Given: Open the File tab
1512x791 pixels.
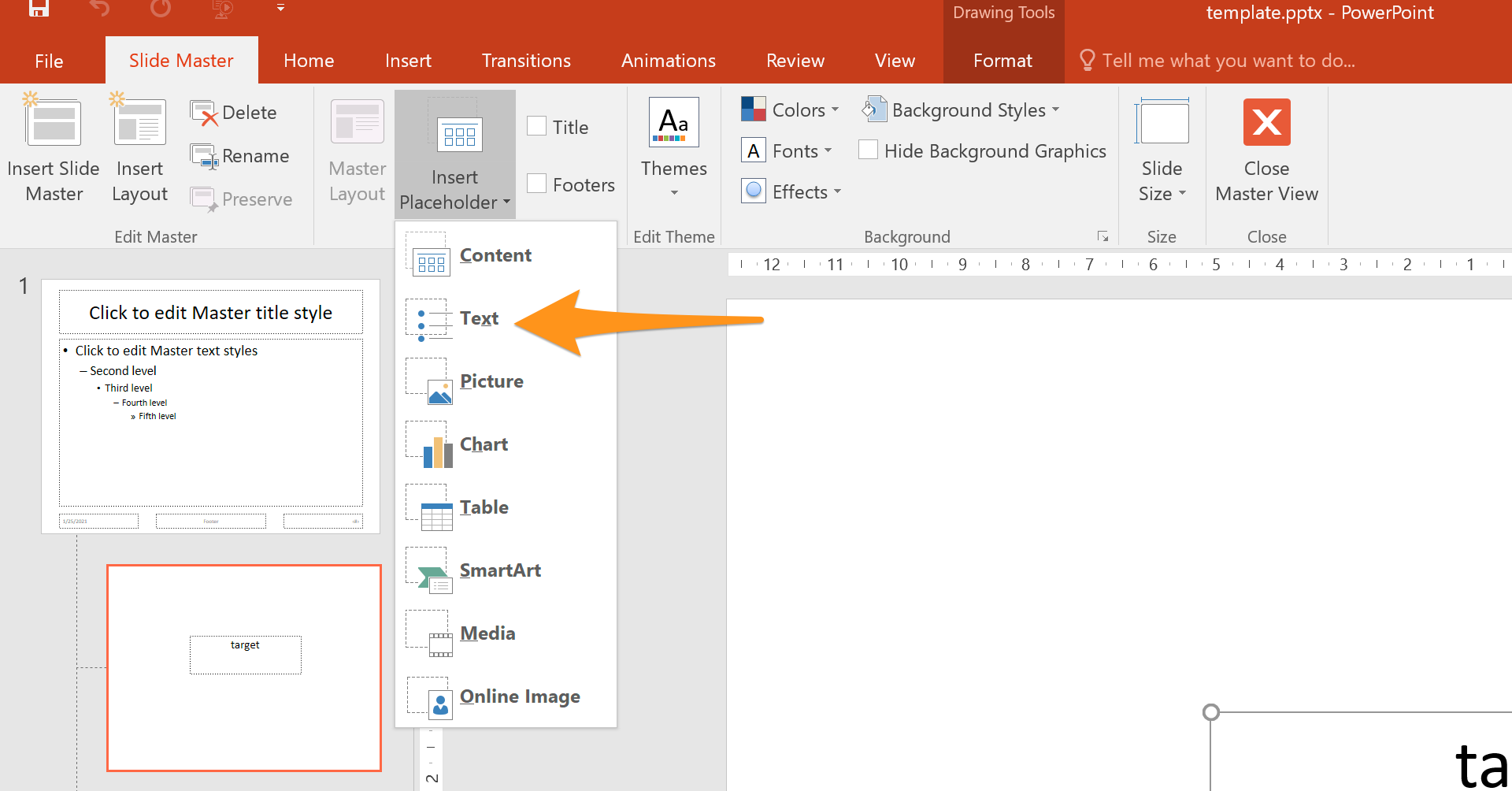Looking at the screenshot, I should [x=49, y=61].
